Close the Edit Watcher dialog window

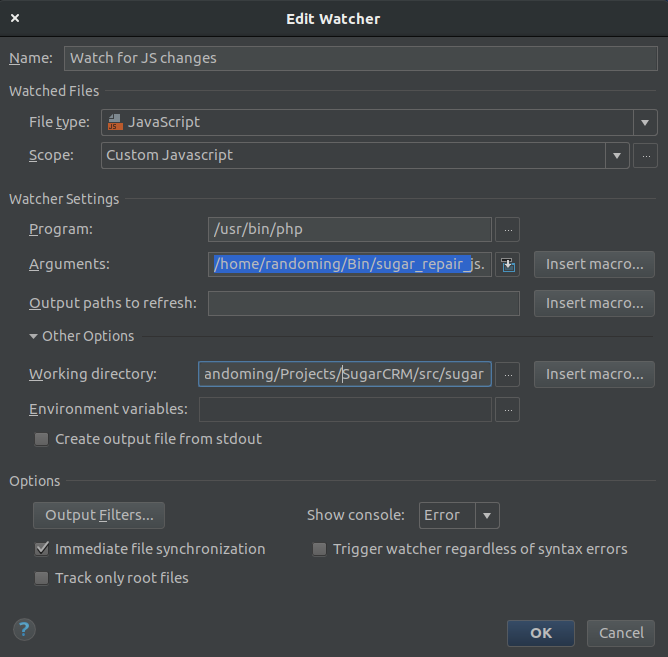pyautogui.click(x=16, y=18)
